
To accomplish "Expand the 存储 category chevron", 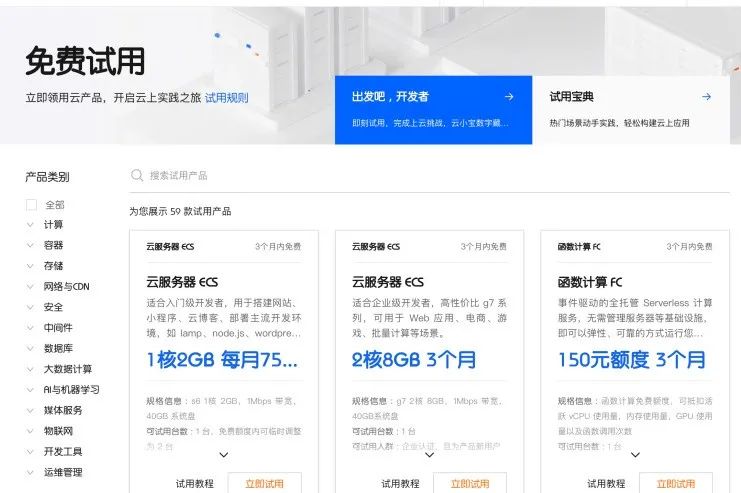I will pyautogui.click(x=30, y=266).
